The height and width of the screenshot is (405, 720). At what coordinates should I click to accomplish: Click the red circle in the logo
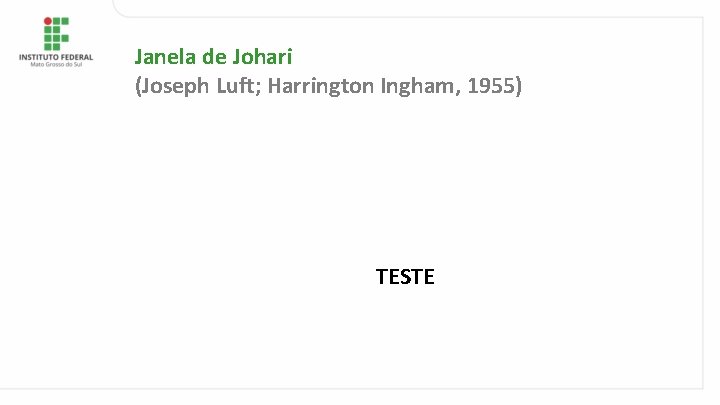pos(47,20)
